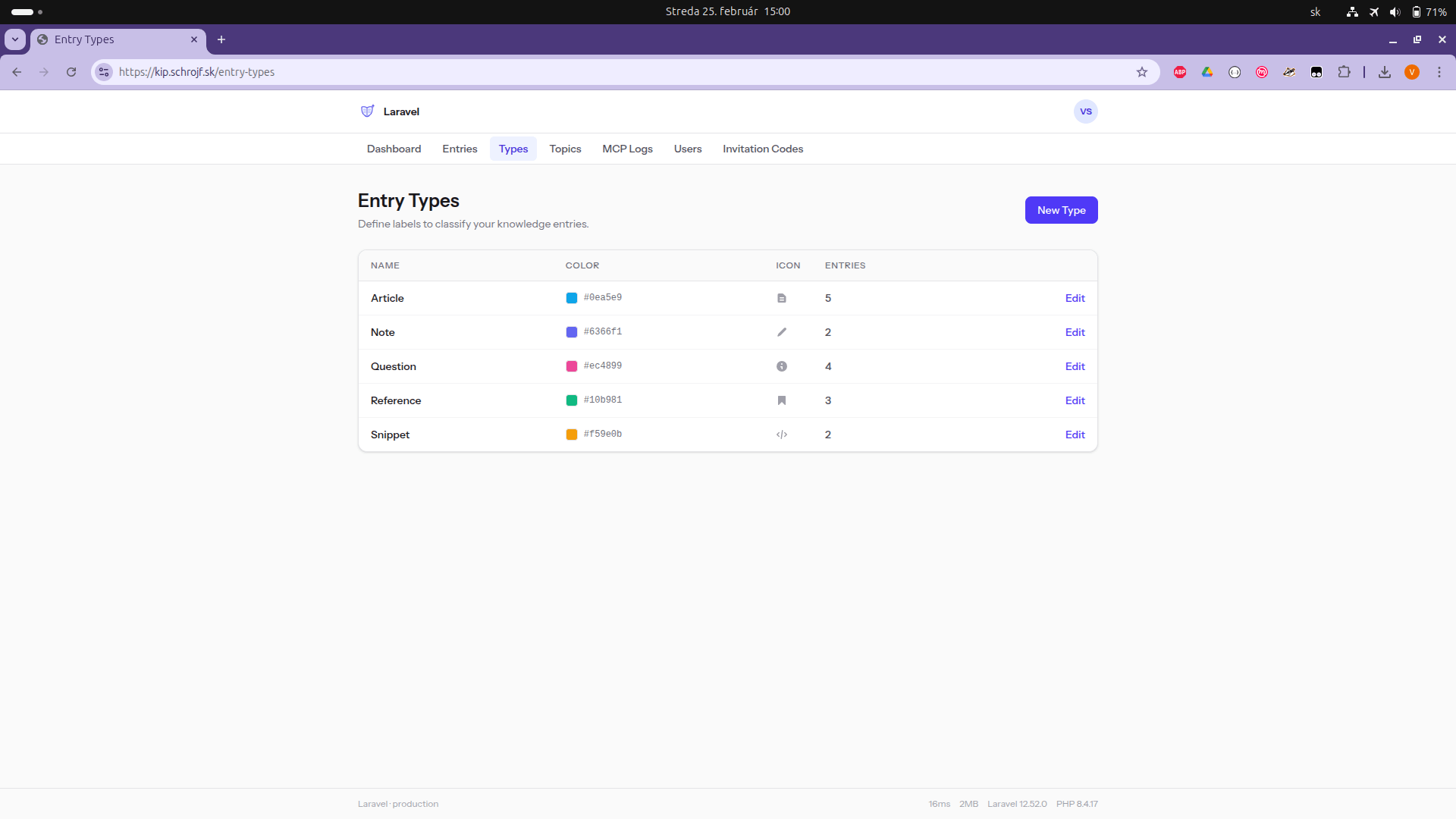Image resolution: width=1456 pixels, height=819 pixels.
Task: Open the Dashboard nav tab
Action: [394, 149]
